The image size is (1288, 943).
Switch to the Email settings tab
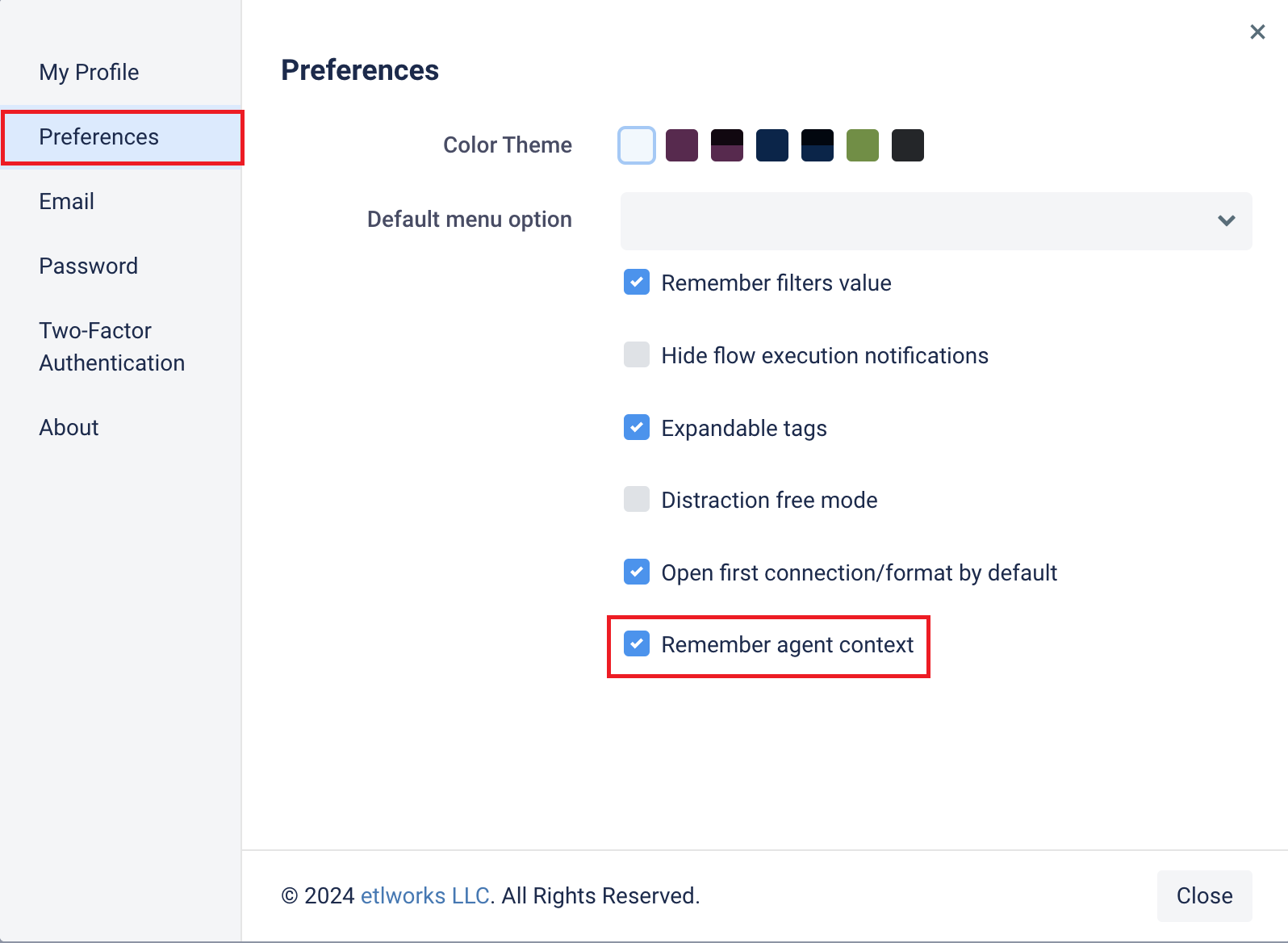pos(66,201)
